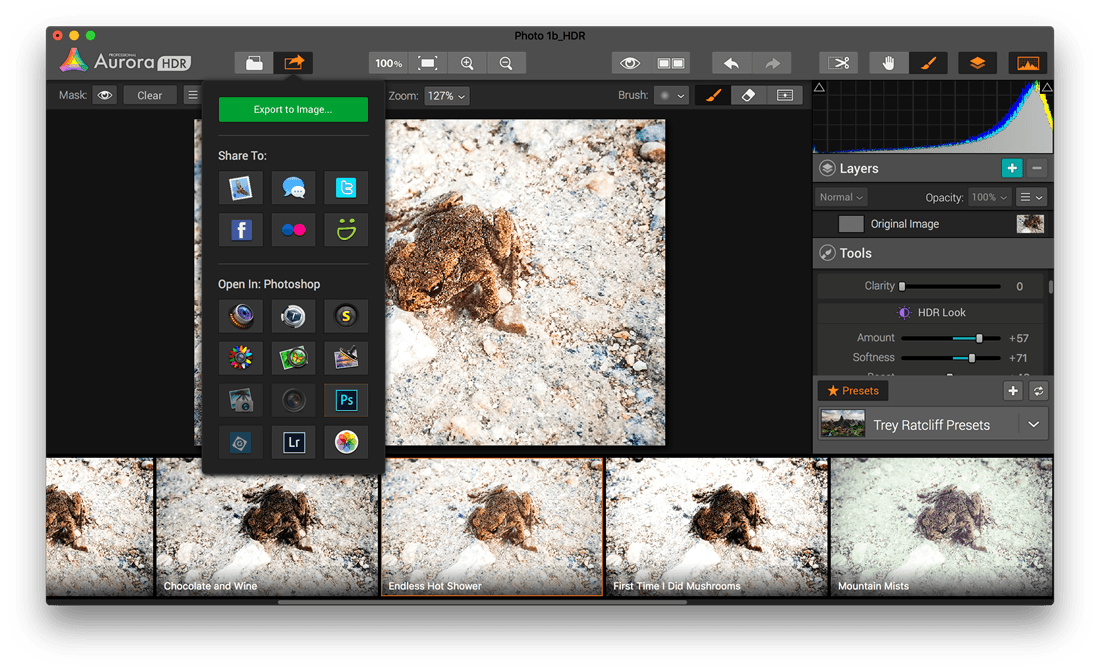This screenshot has height=671, width=1100.
Task: Expand the Trey Ratcliff Presets chevron
Action: coord(1033,425)
